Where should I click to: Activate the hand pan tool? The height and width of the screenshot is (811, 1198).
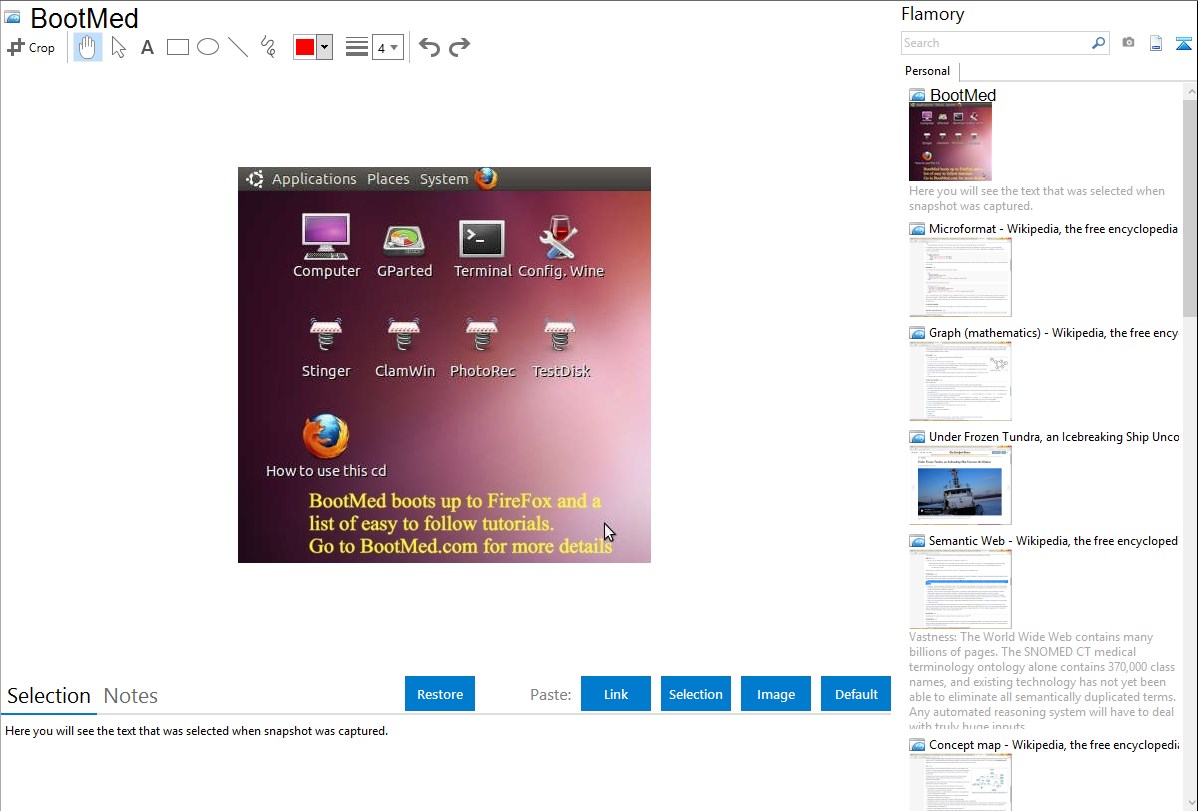pyautogui.click(x=88, y=47)
